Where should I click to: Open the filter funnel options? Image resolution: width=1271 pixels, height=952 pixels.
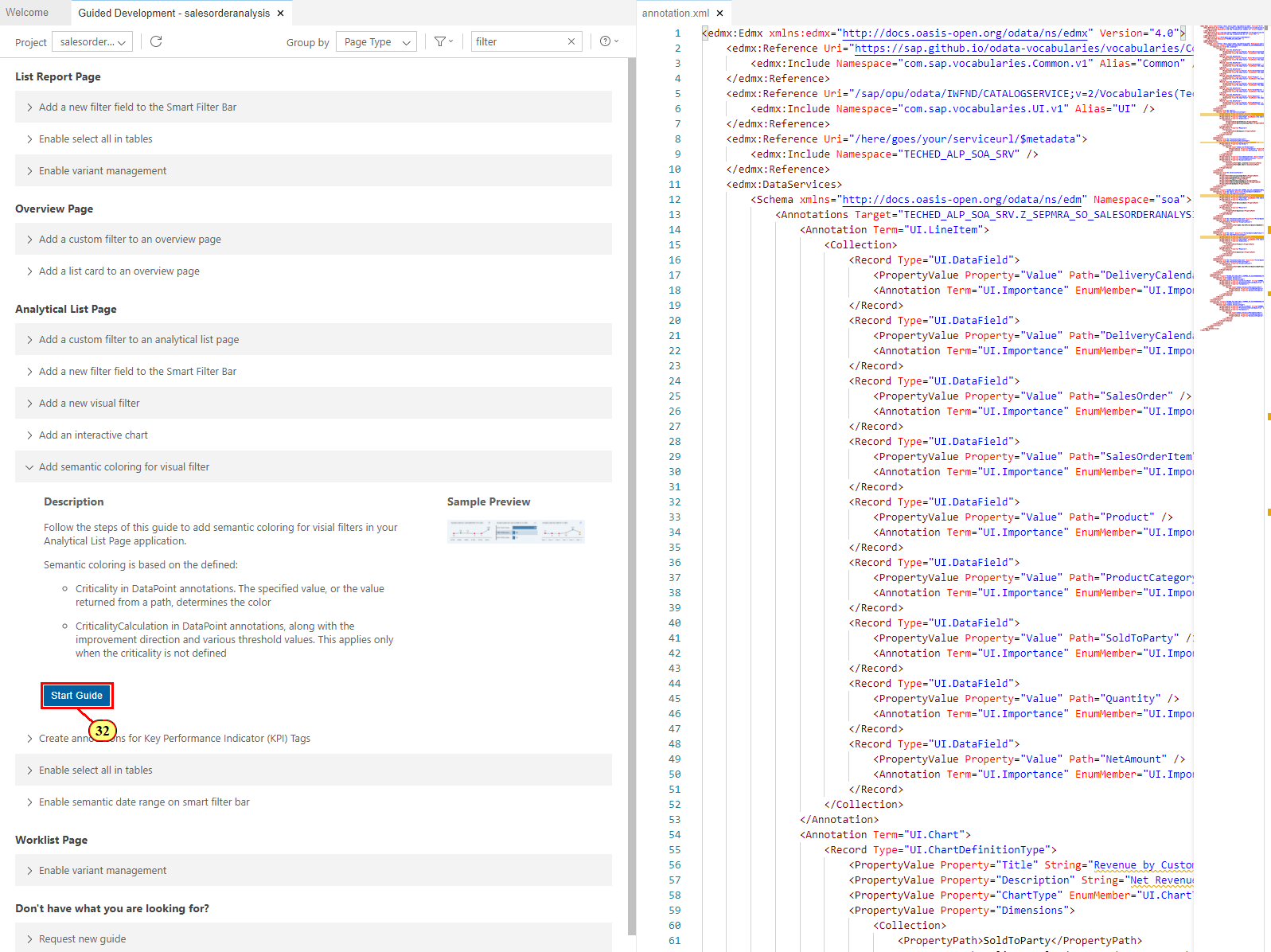pos(443,41)
